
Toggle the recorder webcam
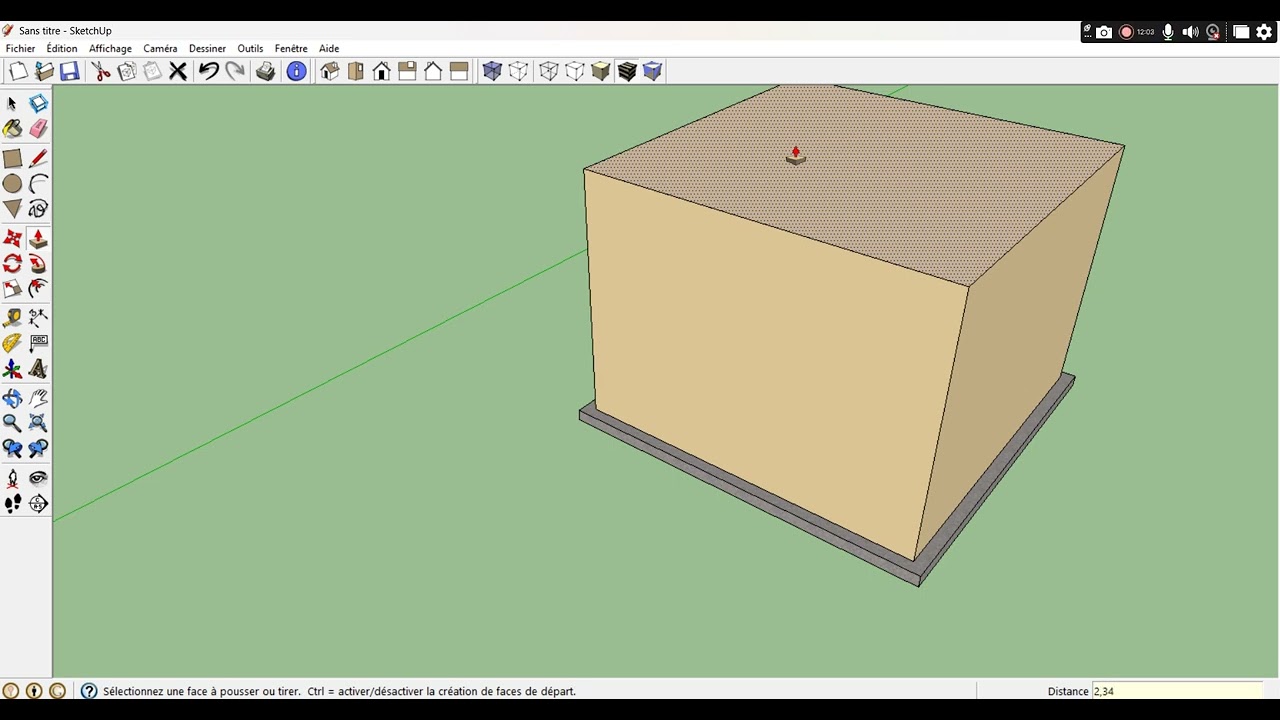click(x=1213, y=32)
